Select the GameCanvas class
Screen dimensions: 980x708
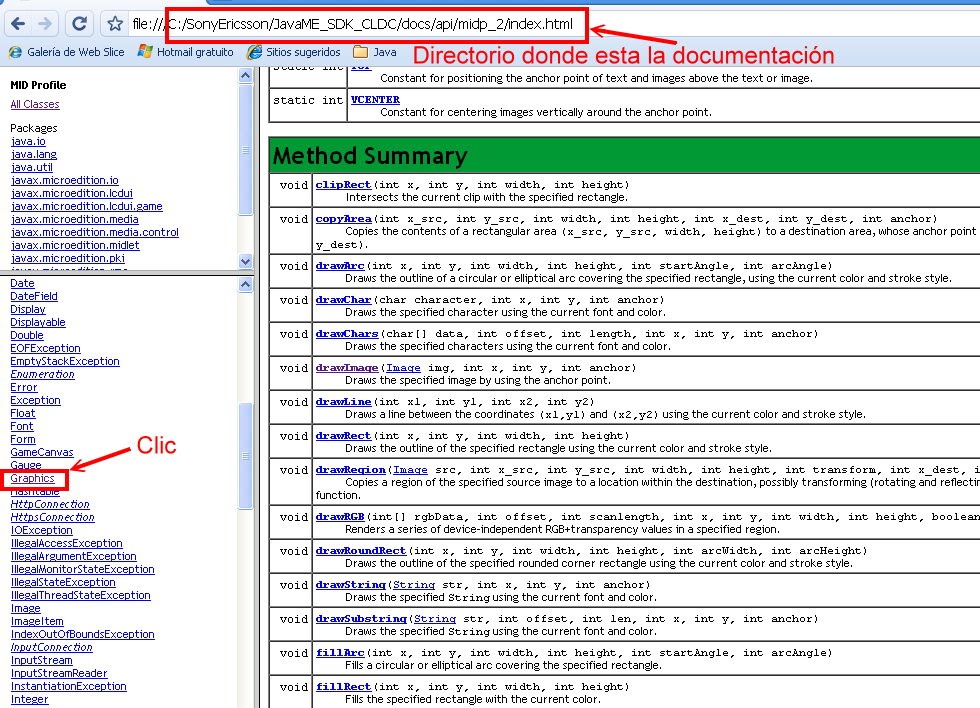point(41,452)
